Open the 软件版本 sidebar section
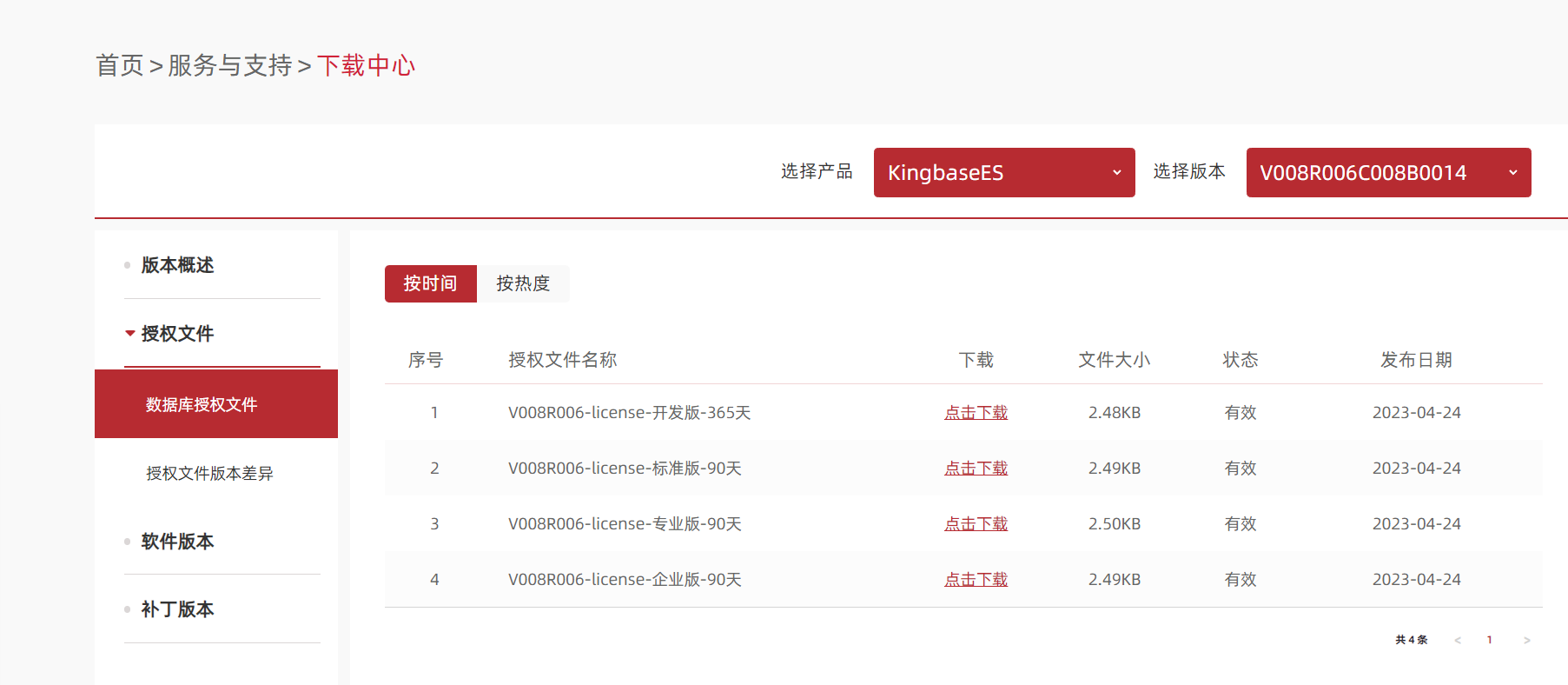 (x=177, y=542)
